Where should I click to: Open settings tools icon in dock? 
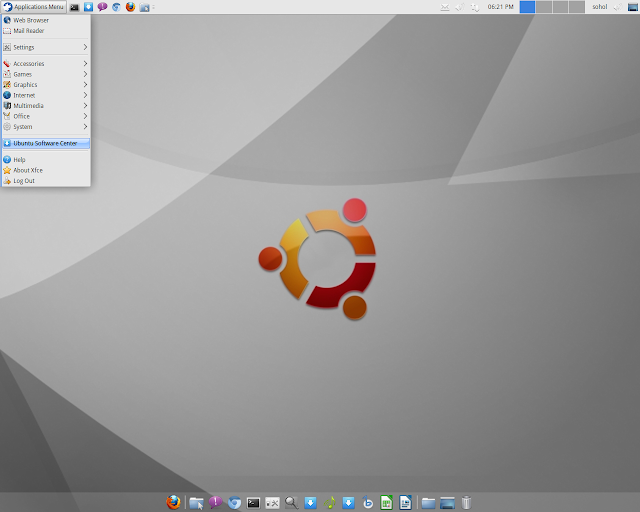tap(272, 503)
